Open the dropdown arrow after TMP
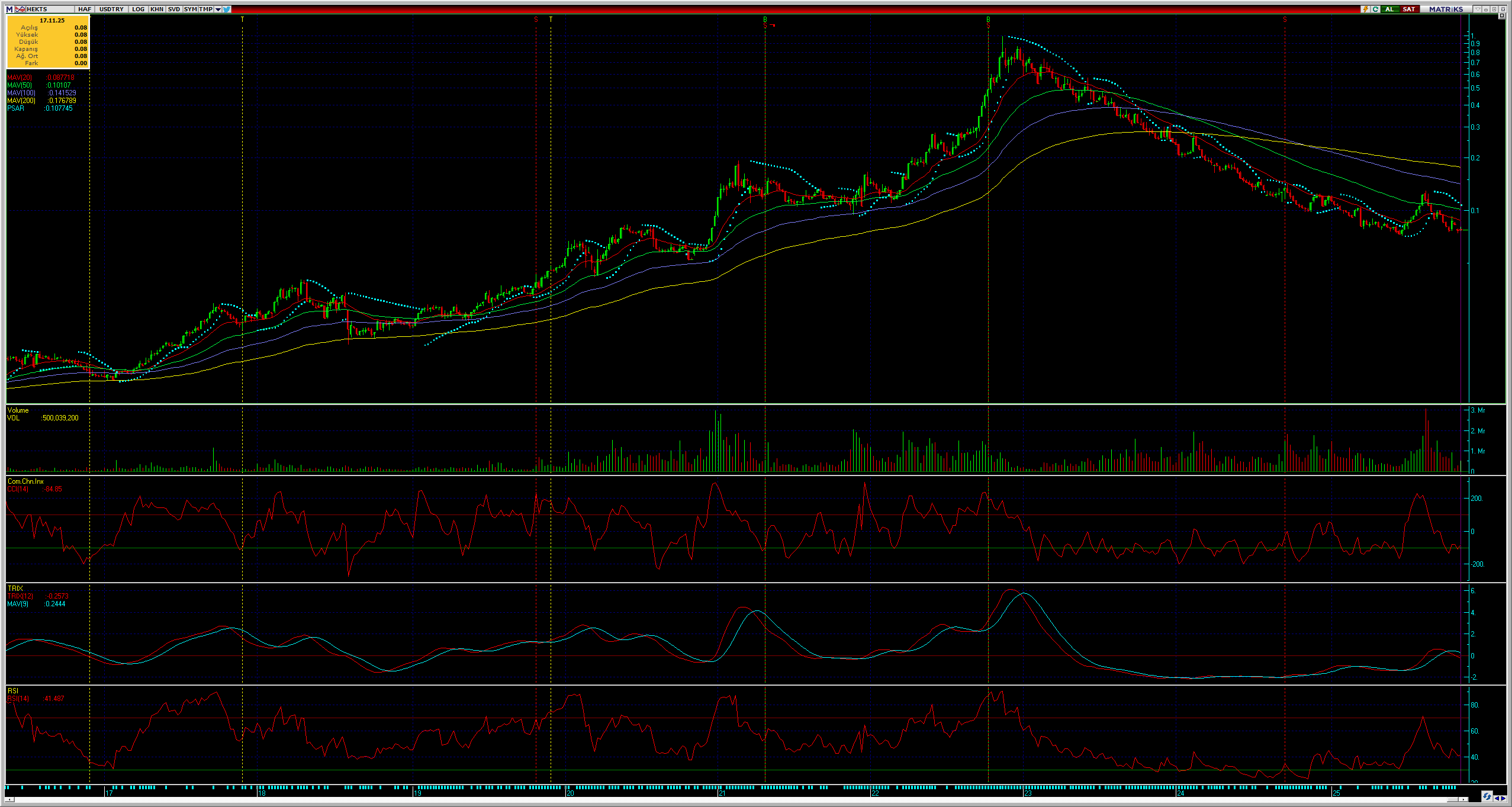Viewport: 1512px width, 807px height. (218, 9)
